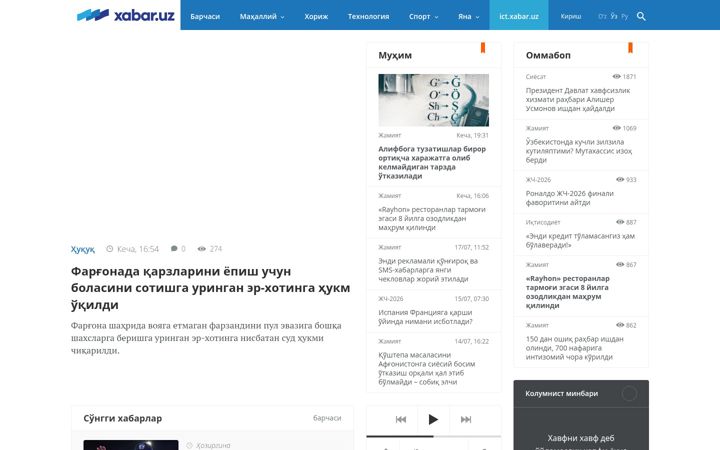Open the search magnifier icon
This screenshot has width=720, height=450.
pyautogui.click(x=641, y=17)
